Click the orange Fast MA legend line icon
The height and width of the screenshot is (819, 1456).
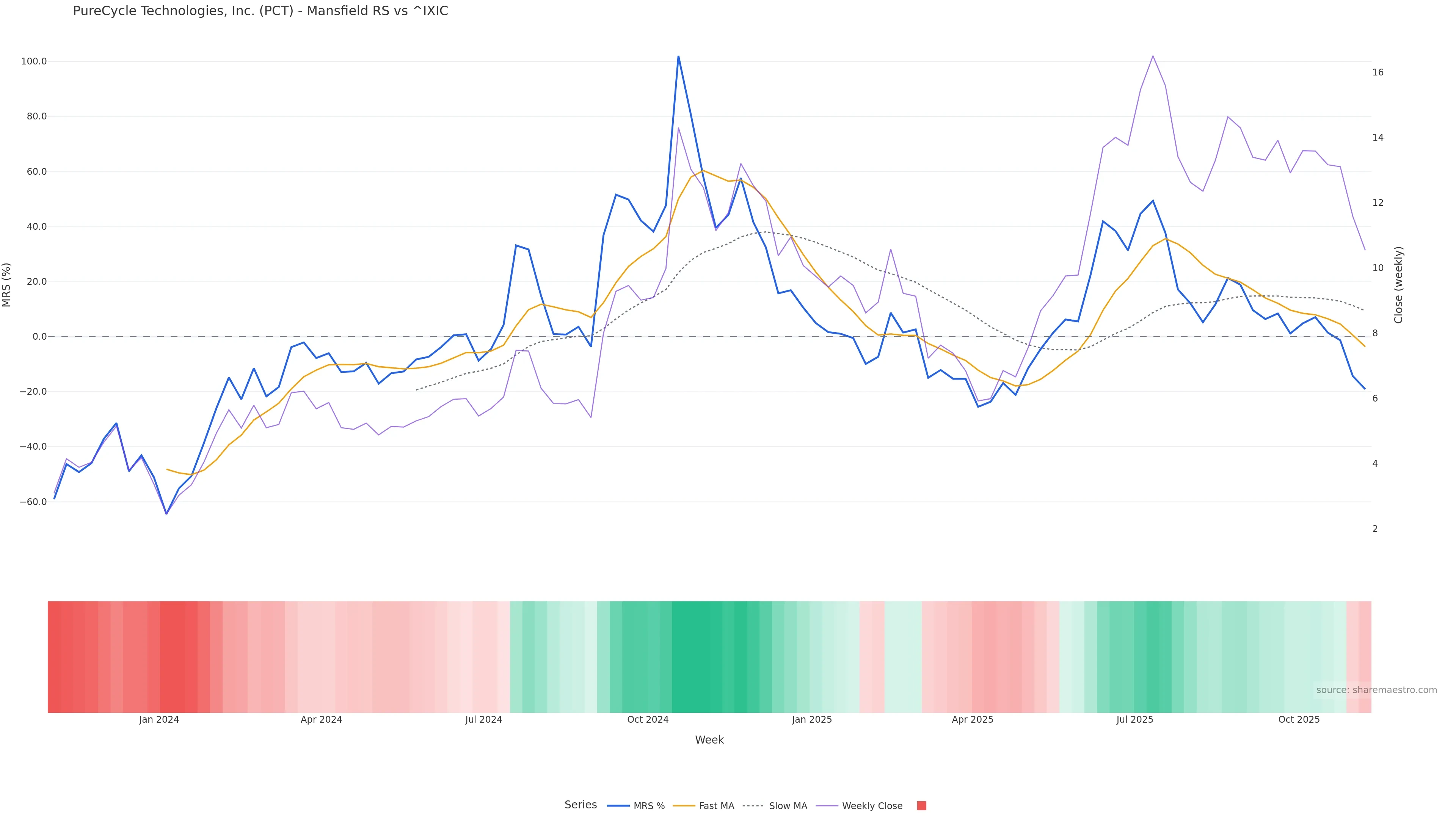pyautogui.click(x=684, y=806)
